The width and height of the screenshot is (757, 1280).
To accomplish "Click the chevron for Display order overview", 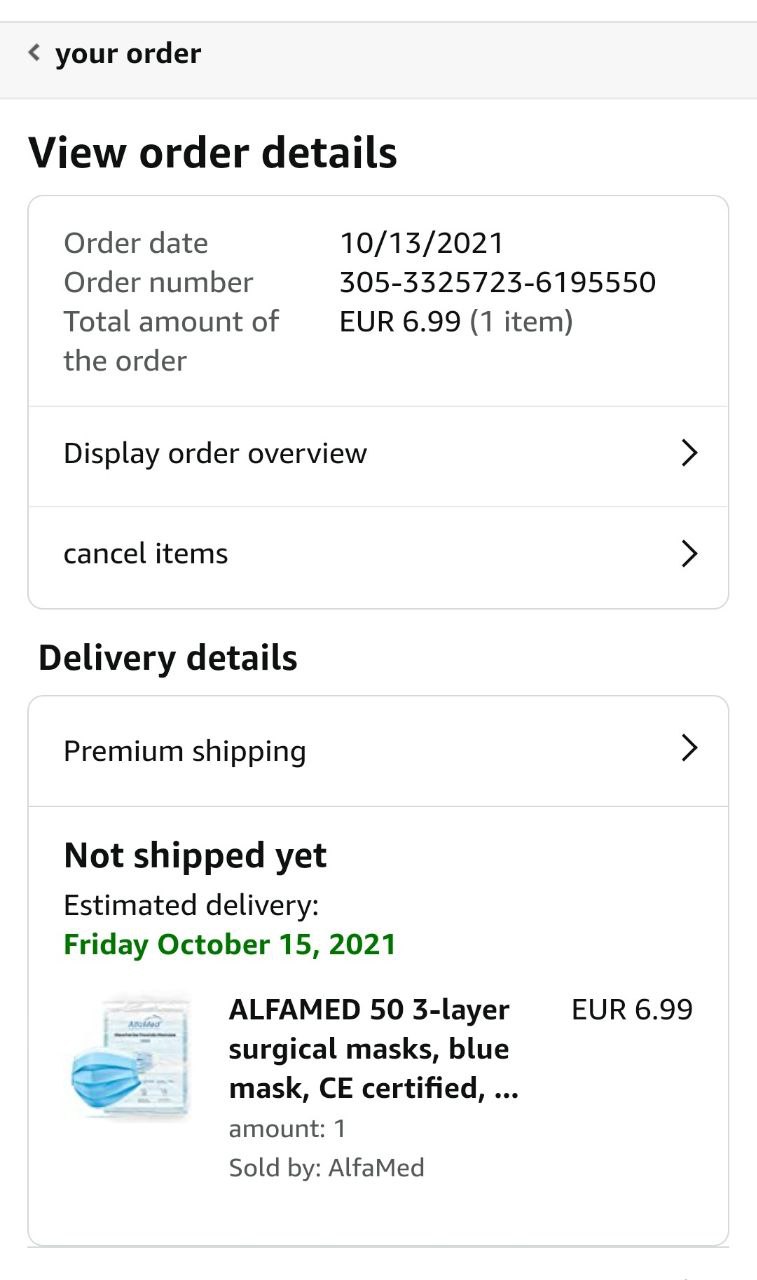I will tap(688, 454).
